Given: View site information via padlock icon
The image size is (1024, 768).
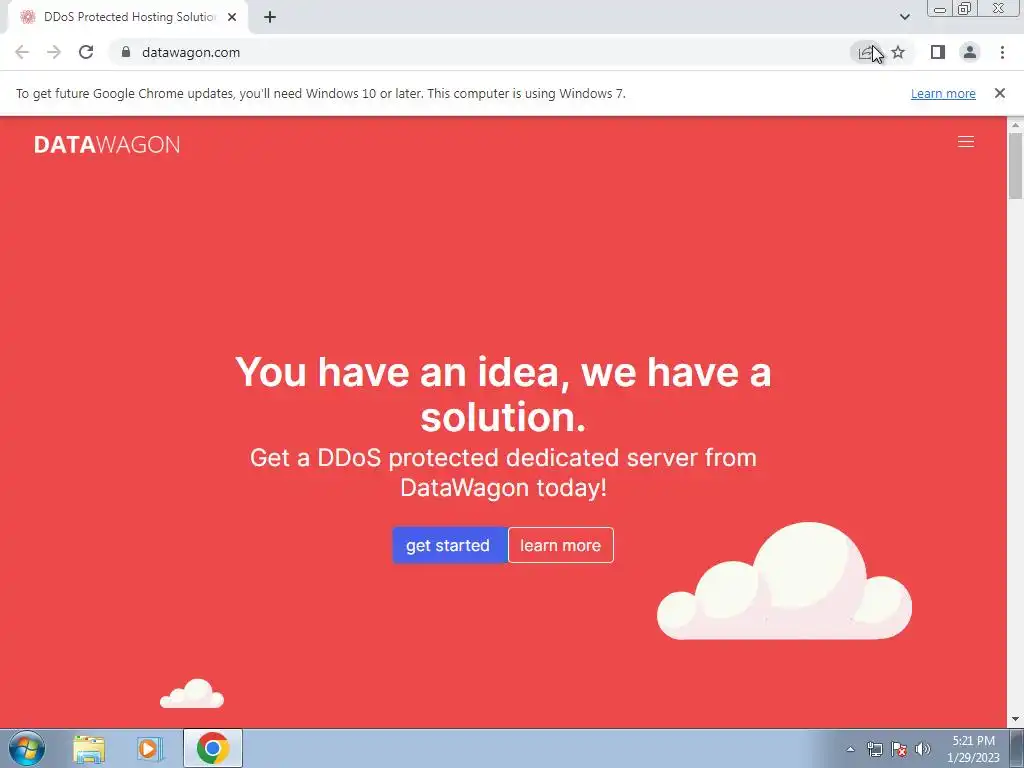Looking at the screenshot, I should coord(126,52).
